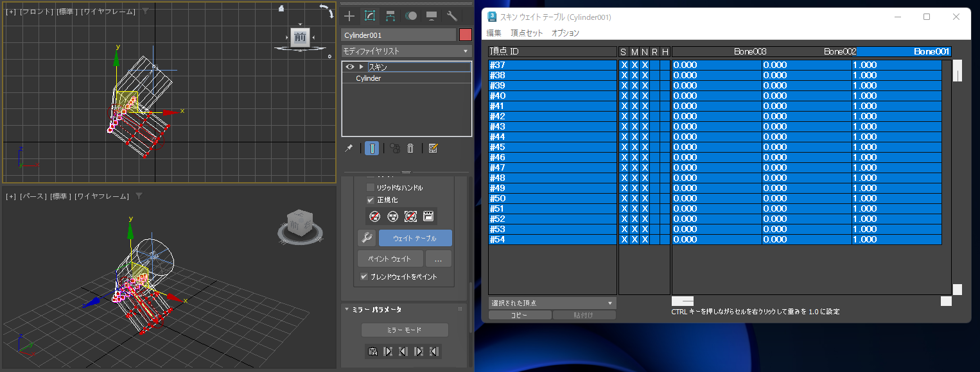Click ミラー モード button
Screen dimensions: 980x372
click(405, 329)
